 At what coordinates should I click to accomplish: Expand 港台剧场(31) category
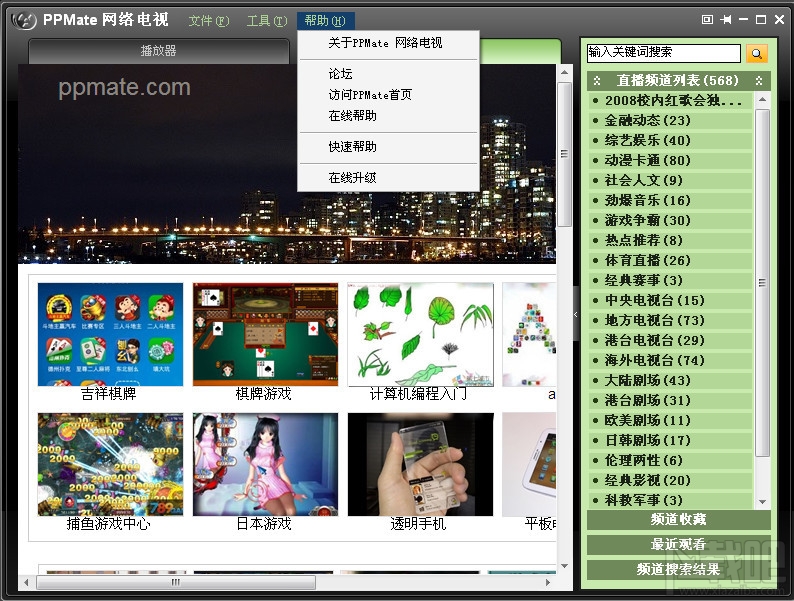point(670,400)
